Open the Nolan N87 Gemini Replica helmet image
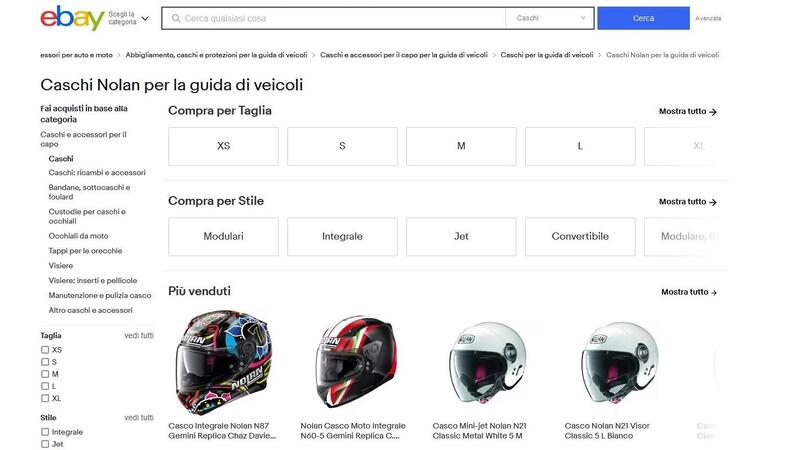Image resolution: width=800 pixels, height=450 pixels. coord(223,362)
